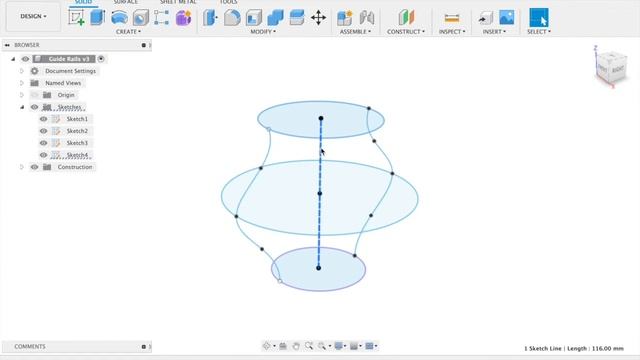Select the Hole tool in Create

pos(141,18)
